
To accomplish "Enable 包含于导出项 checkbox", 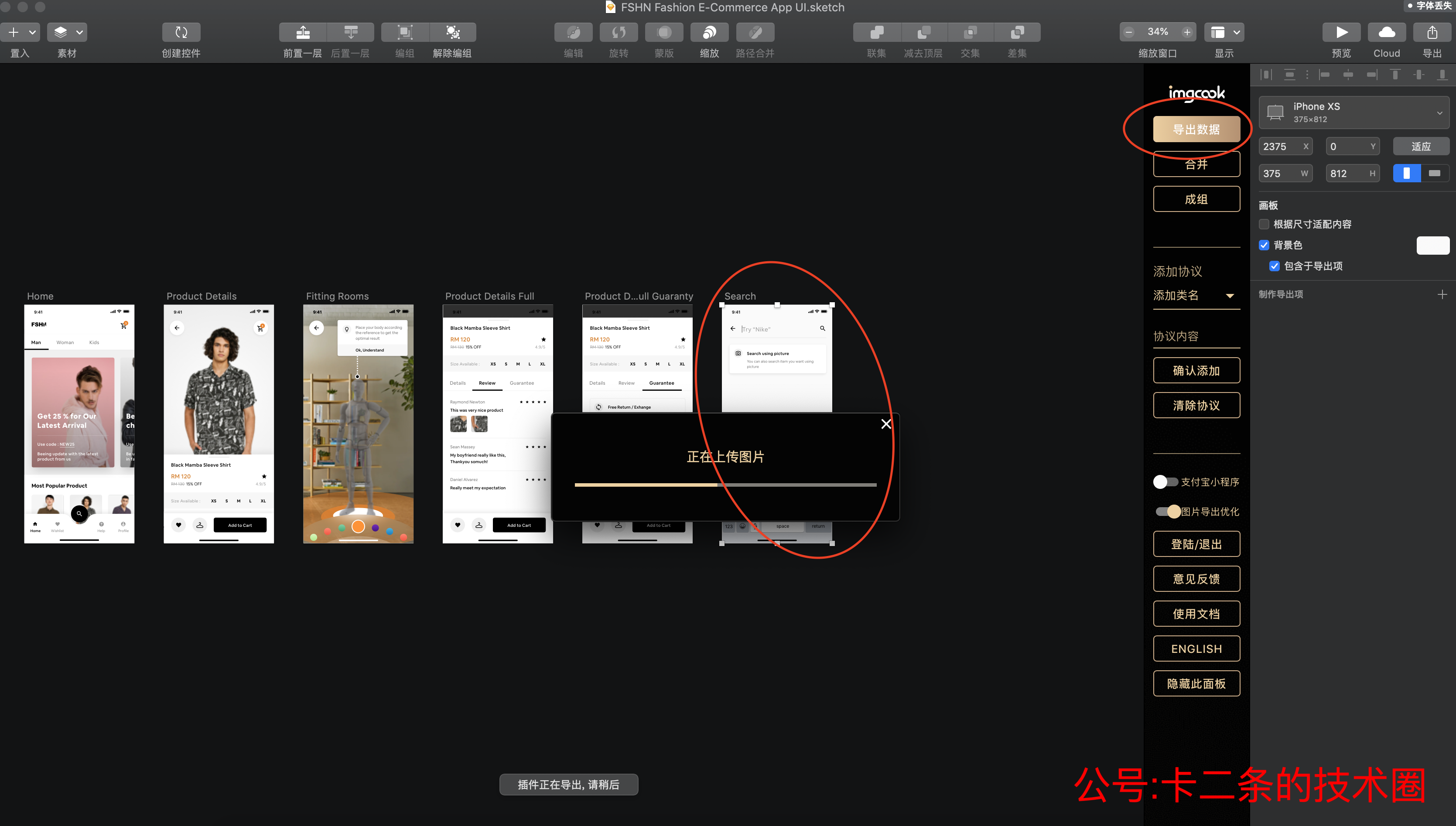I will coord(1275,265).
